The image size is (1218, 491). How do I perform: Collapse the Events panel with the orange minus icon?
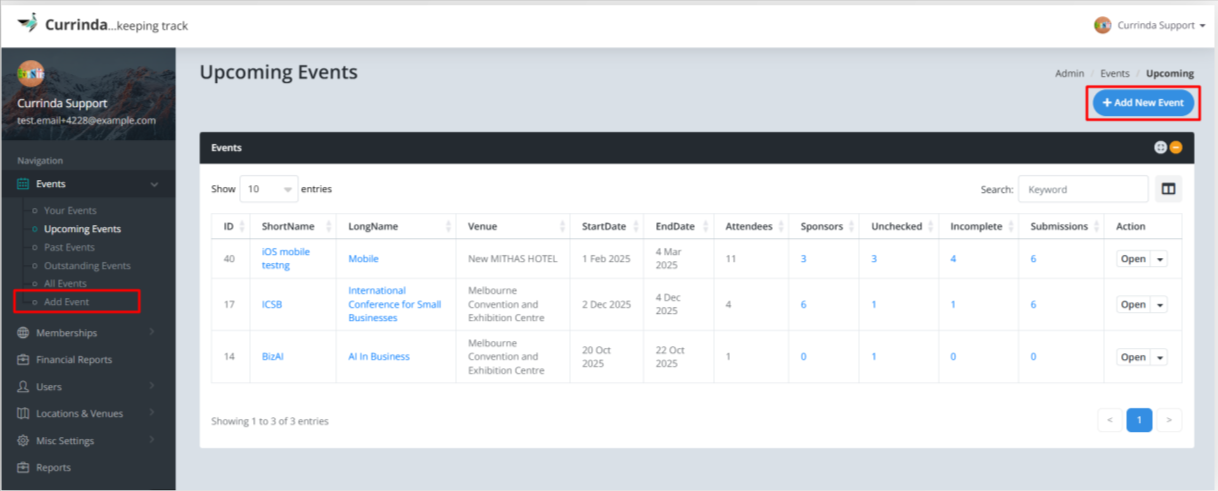[1176, 148]
